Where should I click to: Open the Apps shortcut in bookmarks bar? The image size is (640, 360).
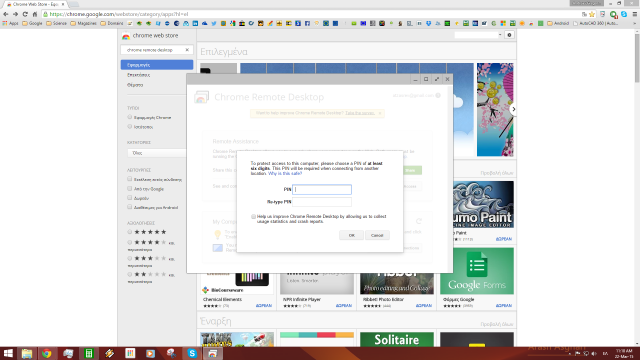[11, 23]
